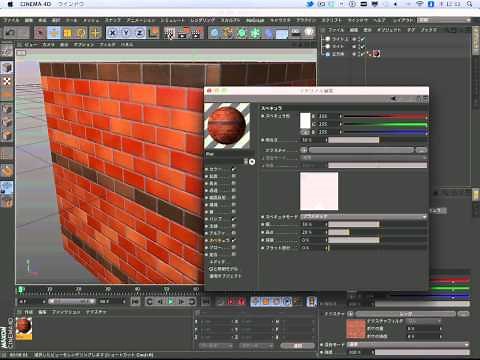The image size is (480, 360).
Task: Click the stepper beside the red R value
Action: coord(340,116)
